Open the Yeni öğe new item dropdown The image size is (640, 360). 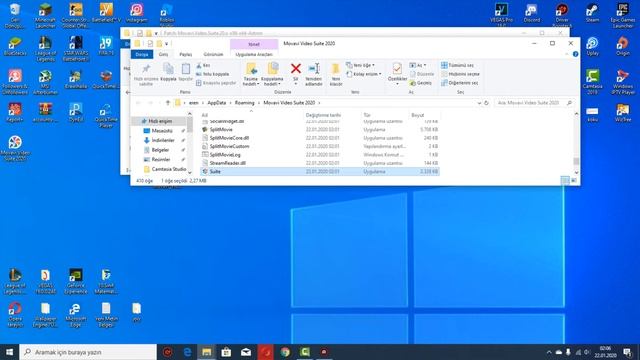360,65
